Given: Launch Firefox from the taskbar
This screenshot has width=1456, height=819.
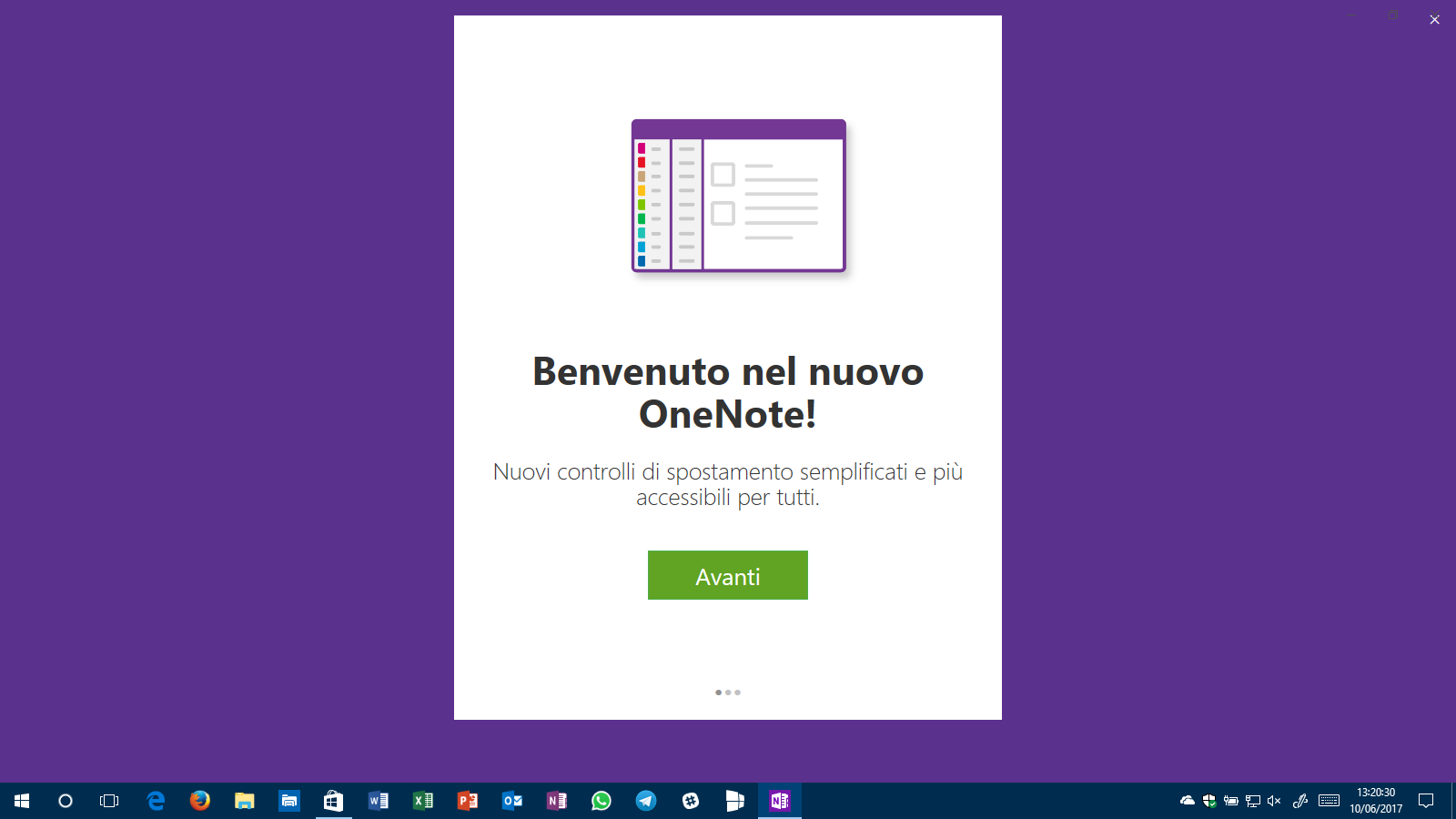Looking at the screenshot, I should pyautogui.click(x=200, y=801).
